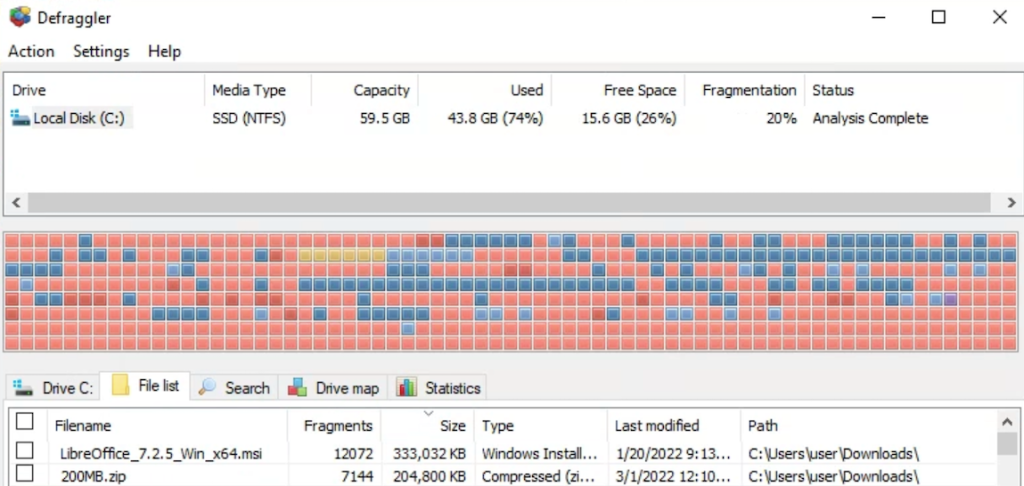Switch to the Drive map tab
Image resolution: width=1024 pixels, height=486 pixels.
tap(334, 387)
